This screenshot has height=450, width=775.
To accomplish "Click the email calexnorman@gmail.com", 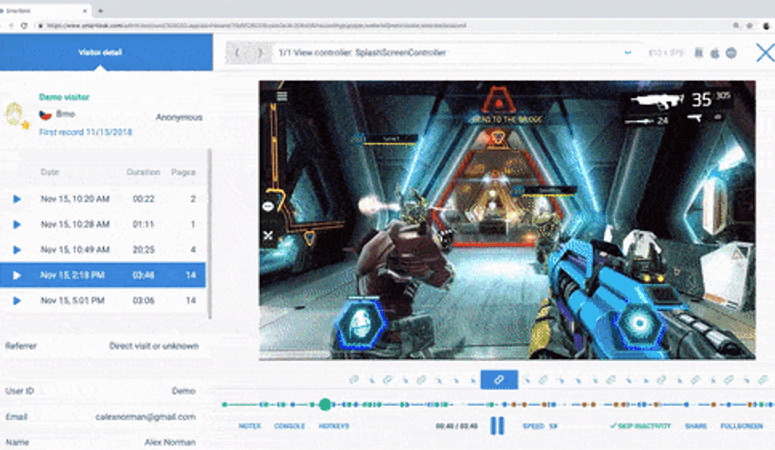I will click(145, 417).
